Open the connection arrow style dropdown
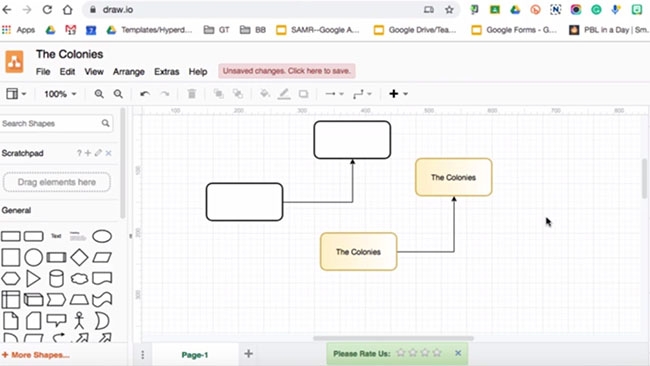Image resolution: width=650 pixels, height=366 pixels. 334,94
